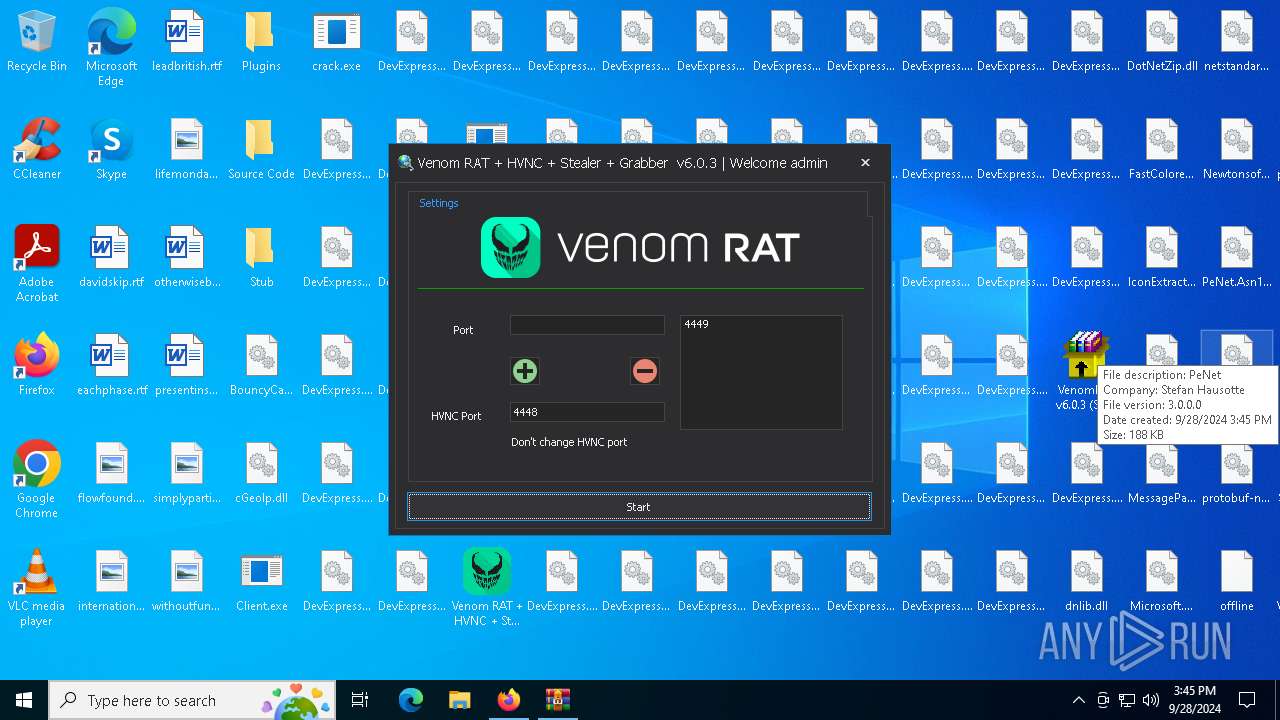Viewport: 1280px width, 720px height.
Task: Open Microsoft Edge desktop shortcut
Action: tap(111, 48)
